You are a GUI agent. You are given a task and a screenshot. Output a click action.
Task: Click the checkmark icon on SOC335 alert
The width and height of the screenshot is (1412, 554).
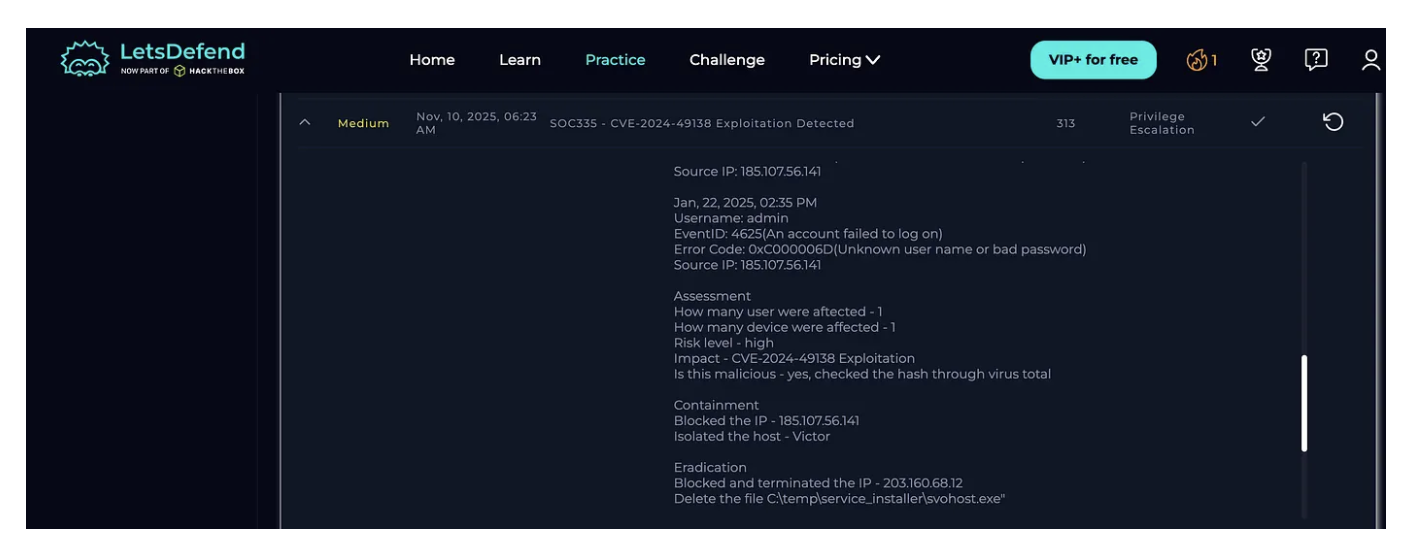click(x=1258, y=122)
